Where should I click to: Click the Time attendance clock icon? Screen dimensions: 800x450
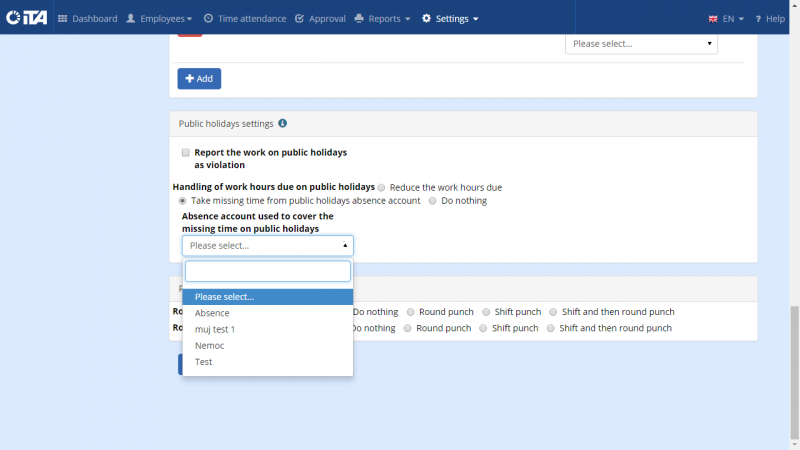(x=208, y=18)
